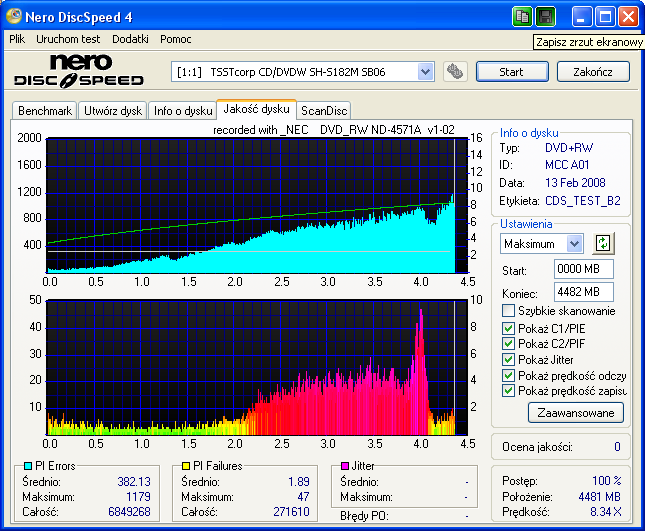Click the yellow PI Failures color swatch
This screenshot has height=531, width=645.
[186, 466]
